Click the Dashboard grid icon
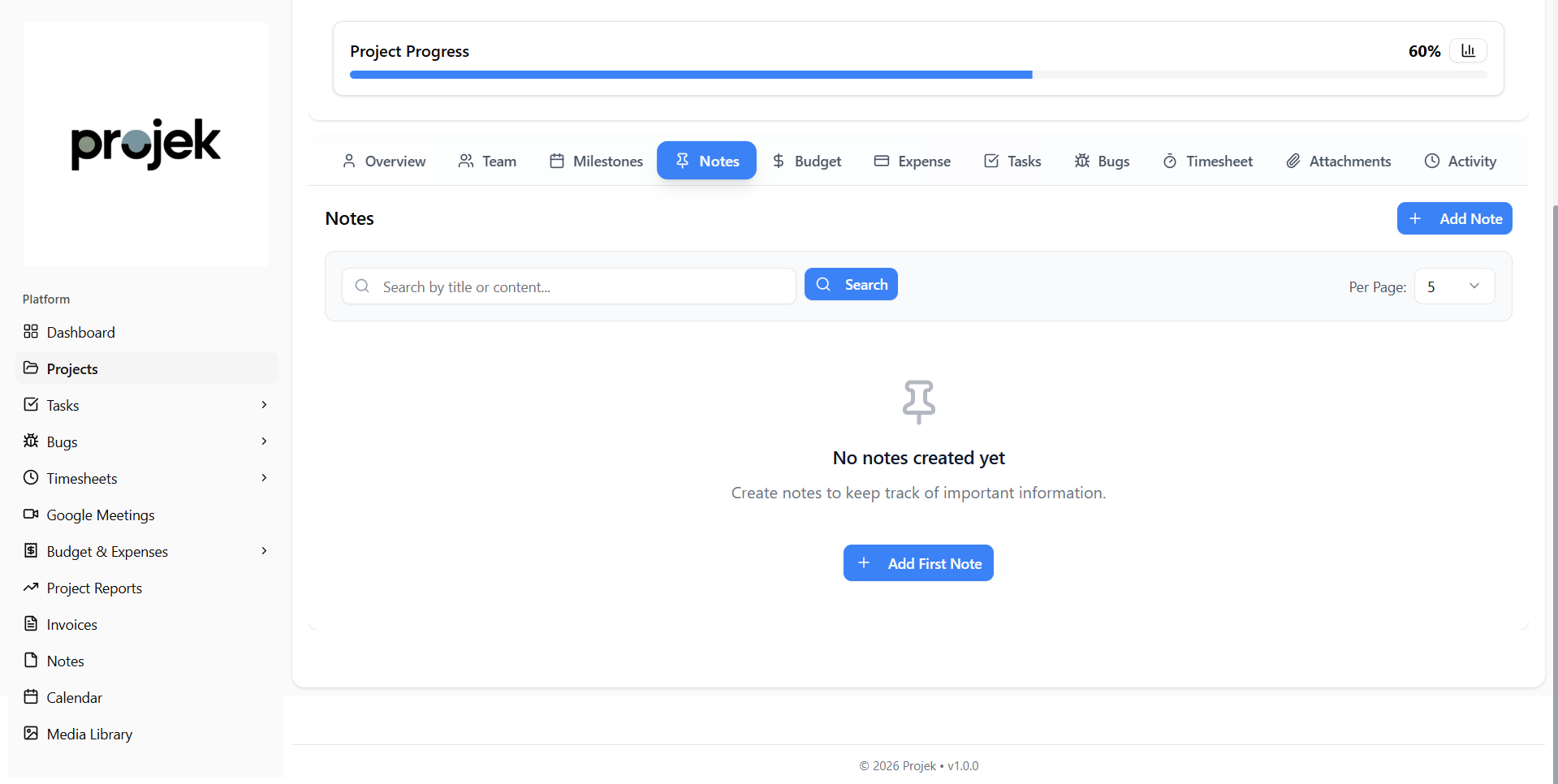 point(31,332)
